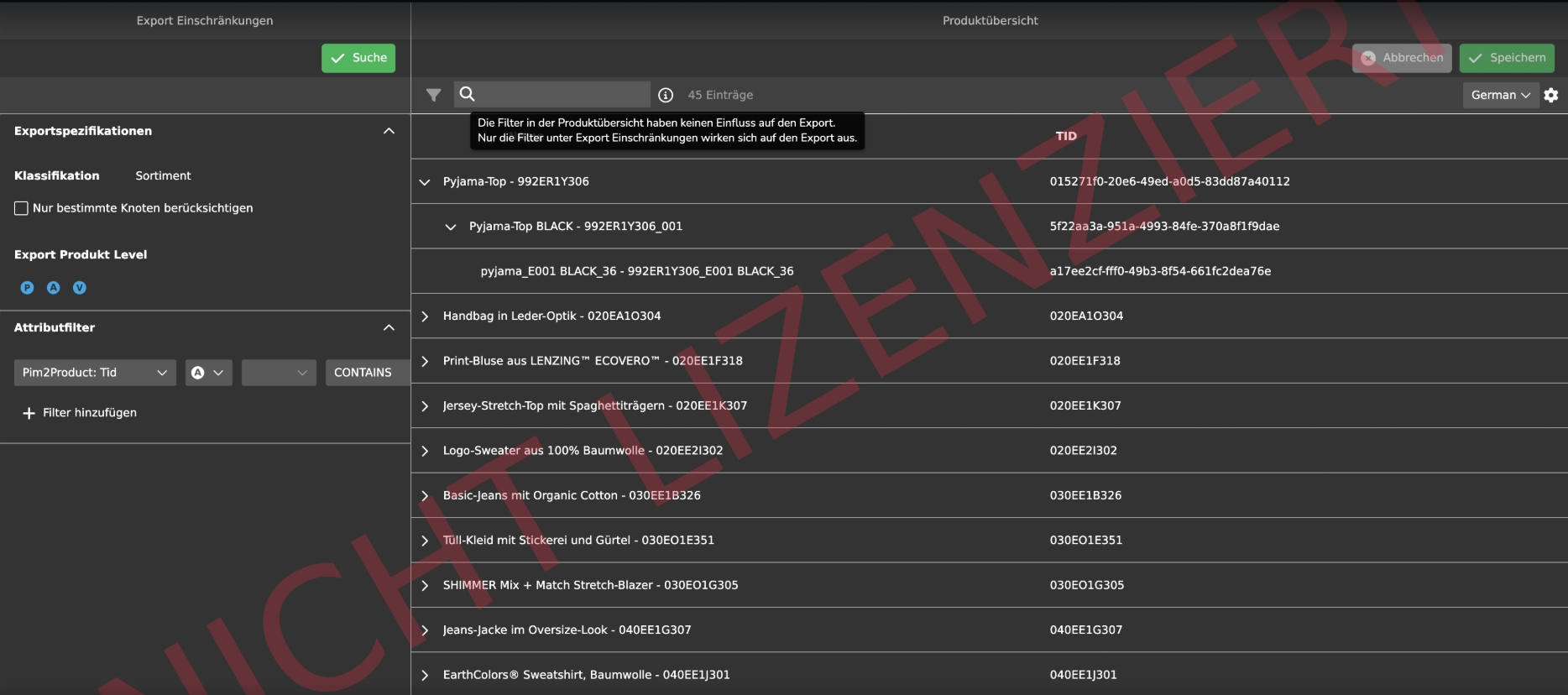Viewport: 1568px width, 695px height.
Task: Open settings via the gear icon
Action: [x=1551, y=95]
